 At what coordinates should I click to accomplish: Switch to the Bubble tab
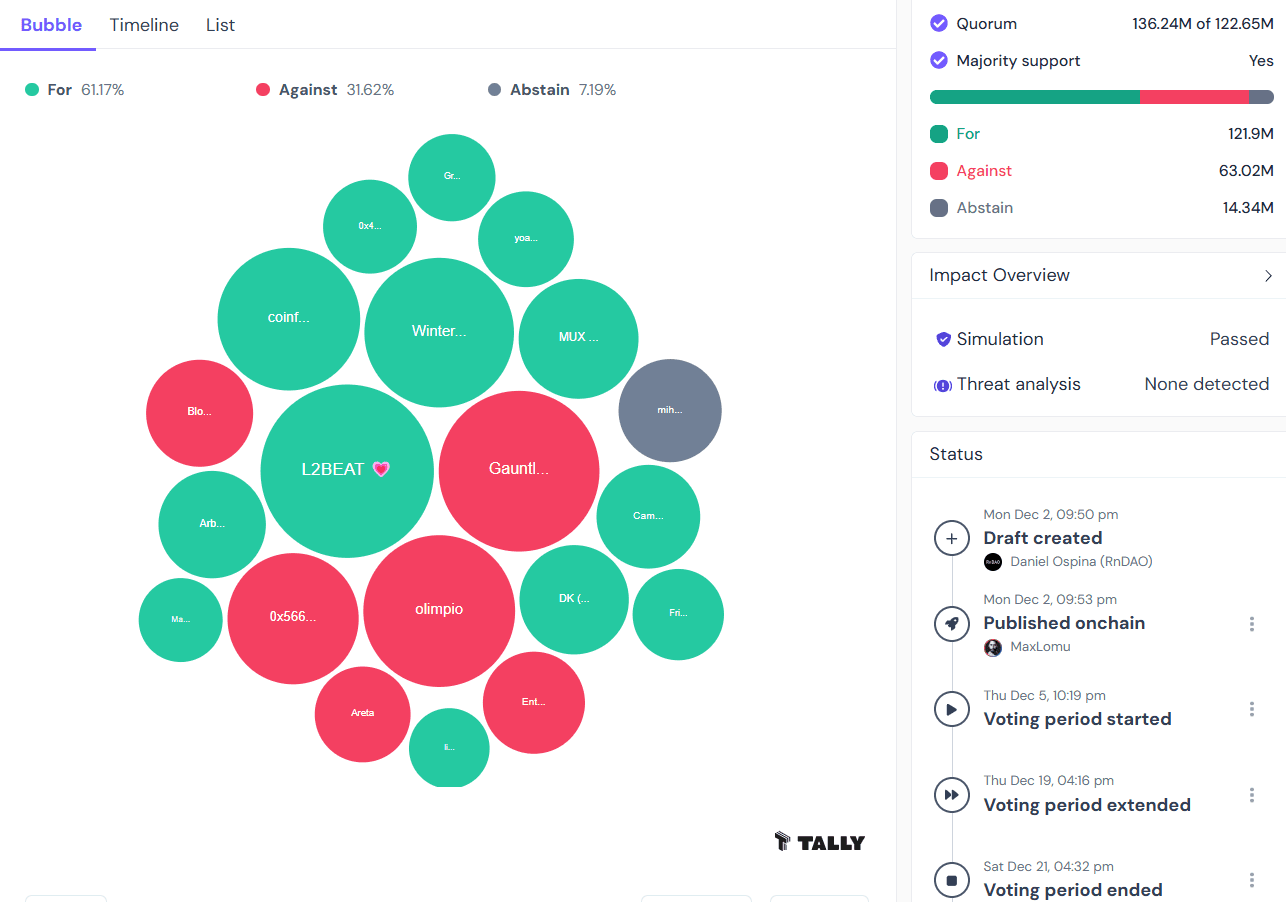(x=51, y=25)
